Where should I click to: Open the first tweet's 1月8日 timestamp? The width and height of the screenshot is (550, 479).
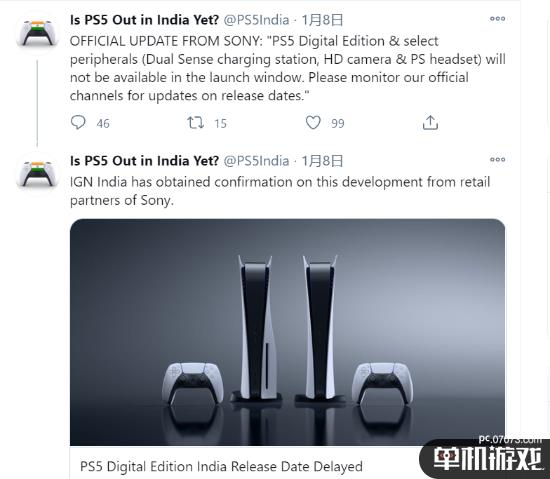tap(322, 20)
